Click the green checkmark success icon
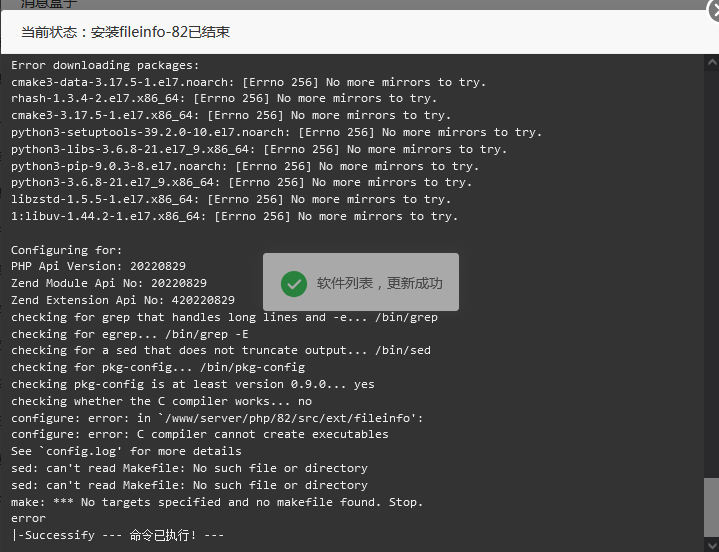Viewport: 719px width, 552px height. 294,284
